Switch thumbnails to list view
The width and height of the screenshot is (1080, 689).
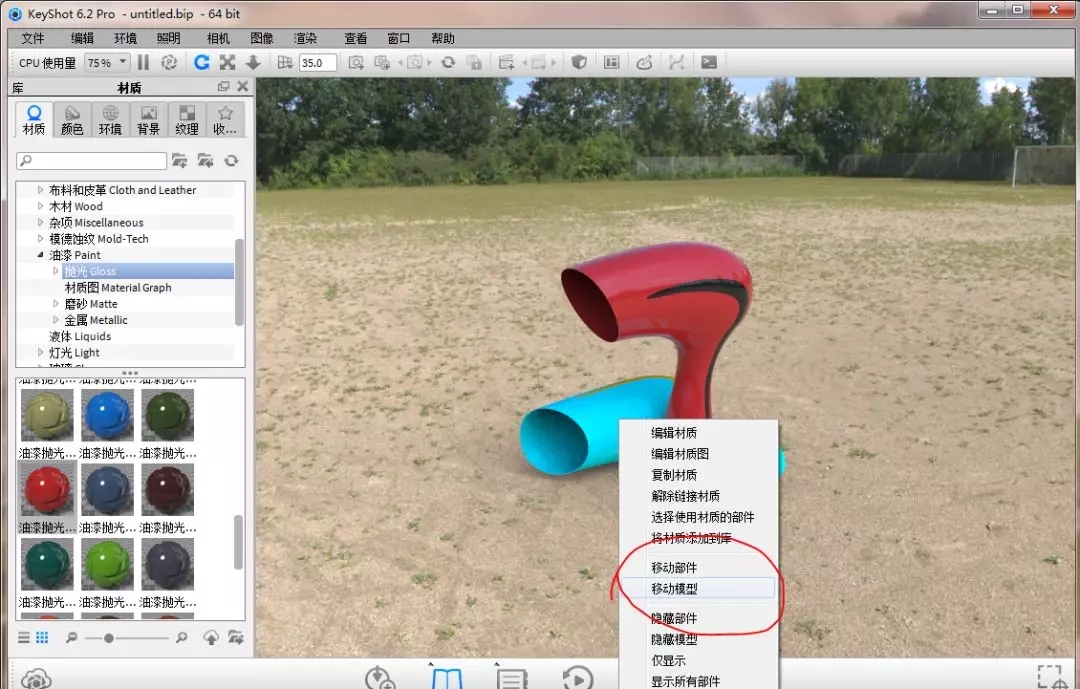(24, 637)
